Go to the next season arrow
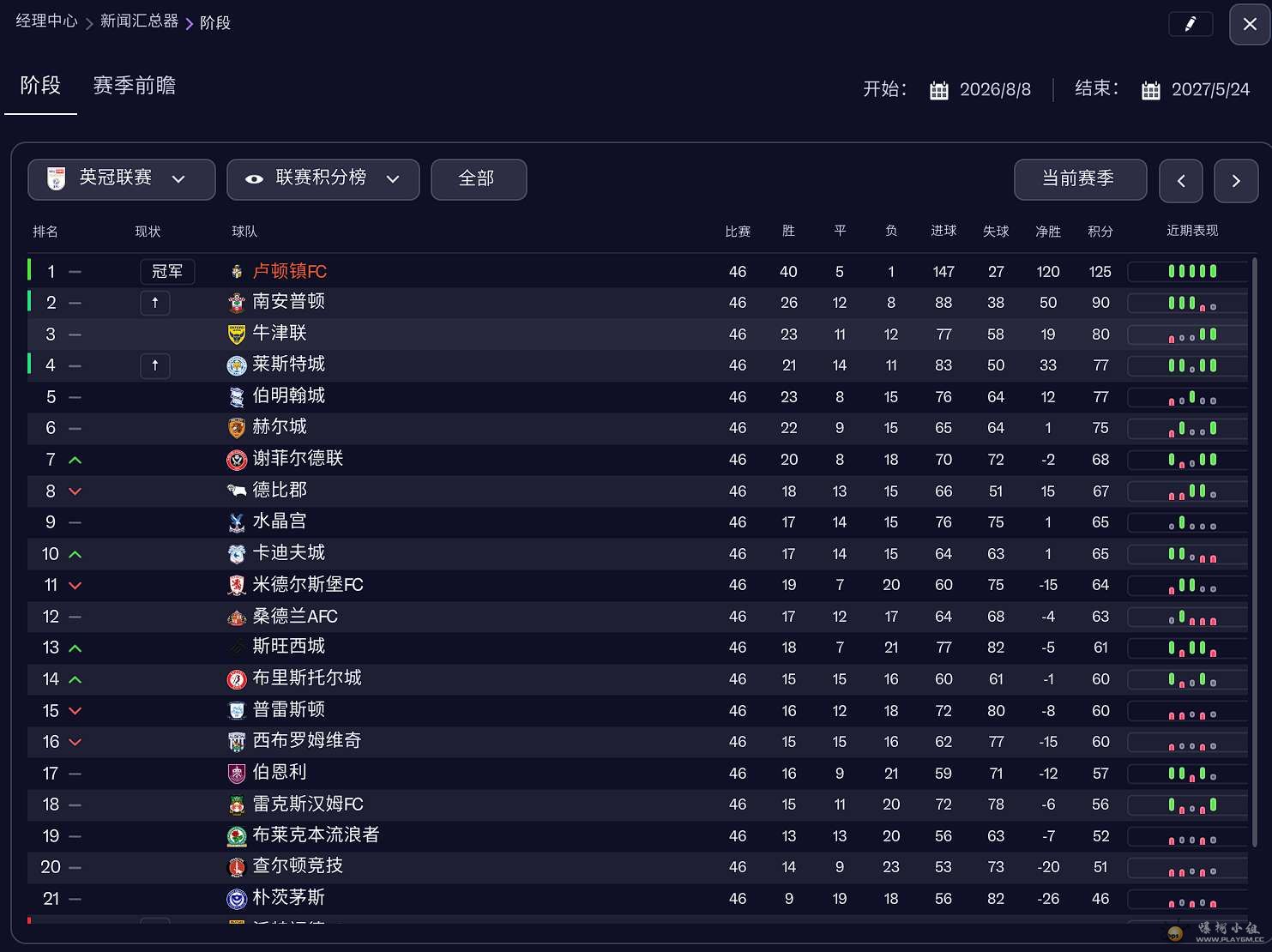The image size is (1272, 952). [x=1236, y=180]
